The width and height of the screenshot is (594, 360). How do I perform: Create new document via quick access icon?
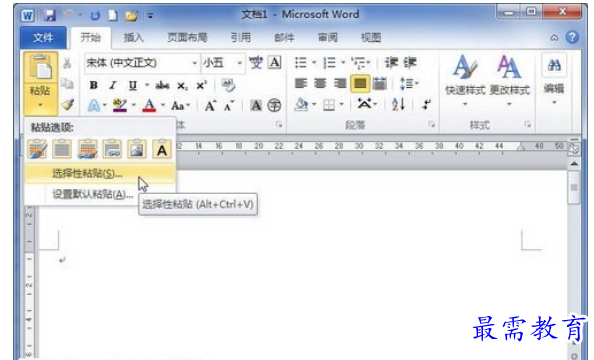[113, 15]
